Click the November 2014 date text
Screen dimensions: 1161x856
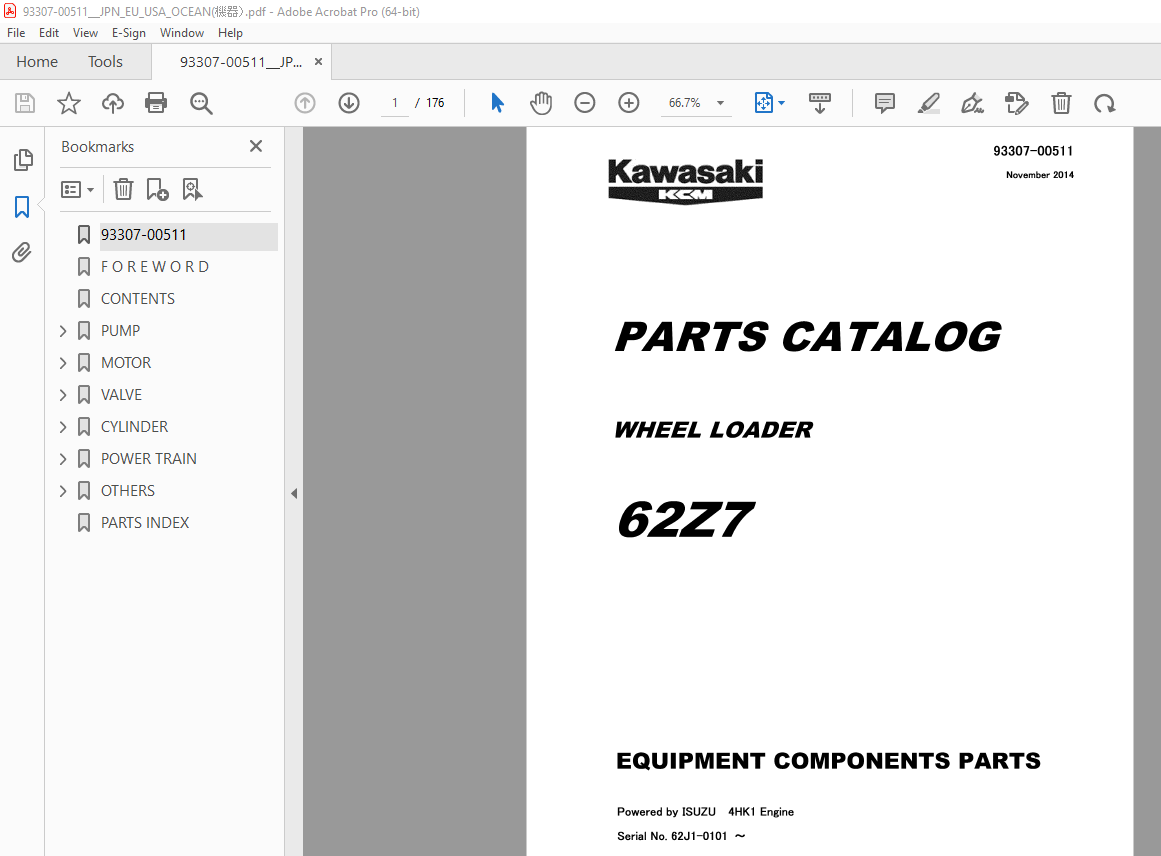click(1040, 175)
